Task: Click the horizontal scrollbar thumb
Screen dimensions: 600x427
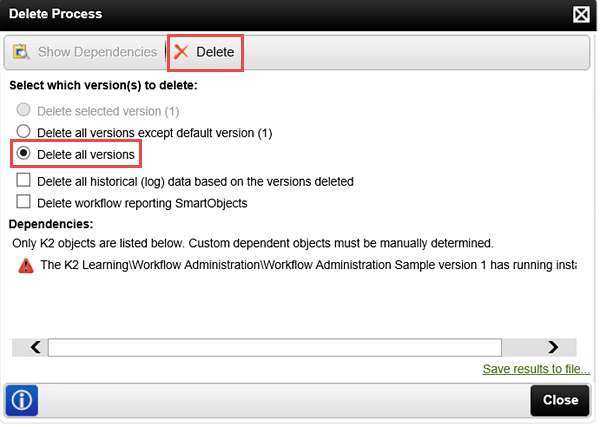Action: [x=275, y=347]
